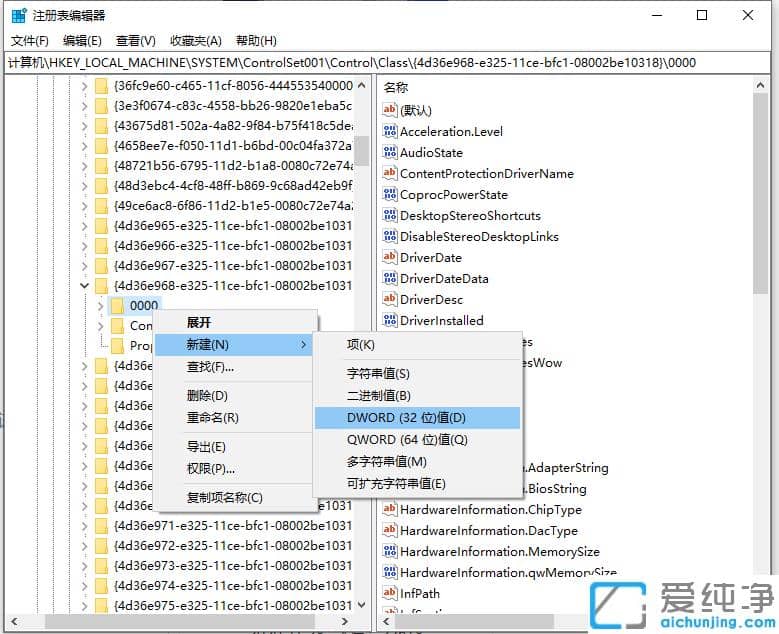Click the folder icon of key 0000

(117, 305)
